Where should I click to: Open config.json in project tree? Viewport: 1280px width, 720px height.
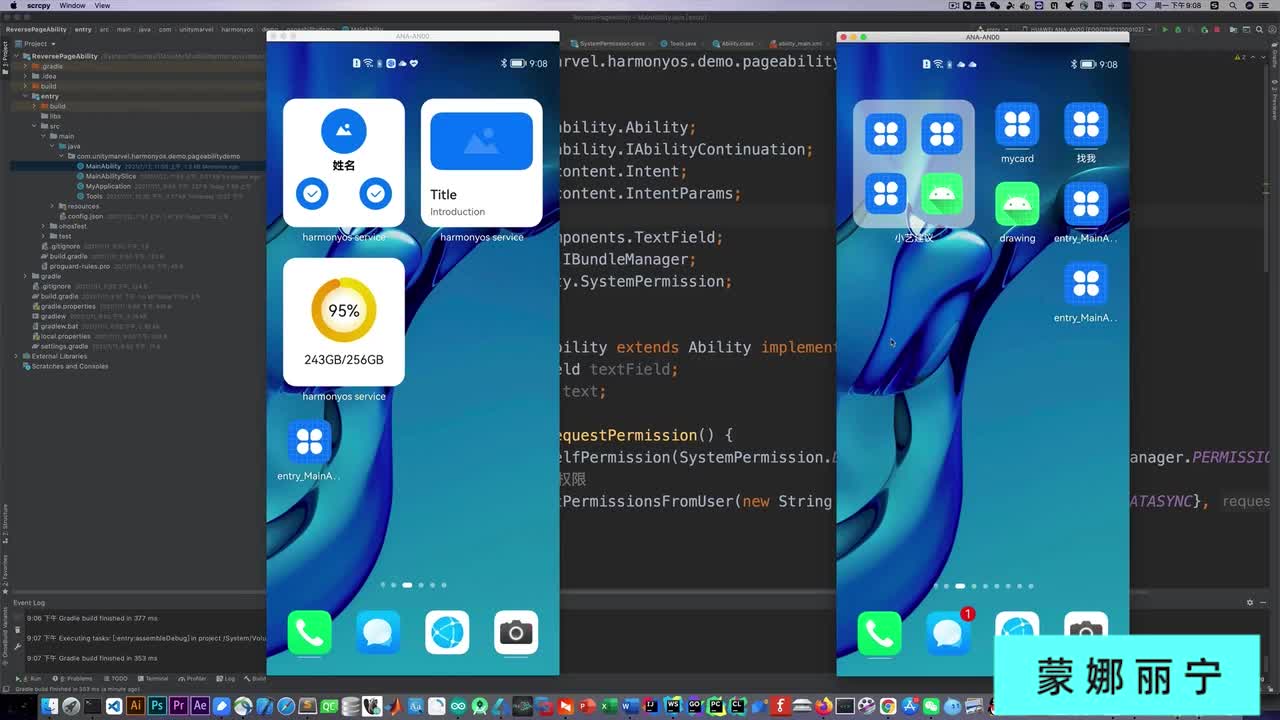pyautogui.click(x=85, y=216)
